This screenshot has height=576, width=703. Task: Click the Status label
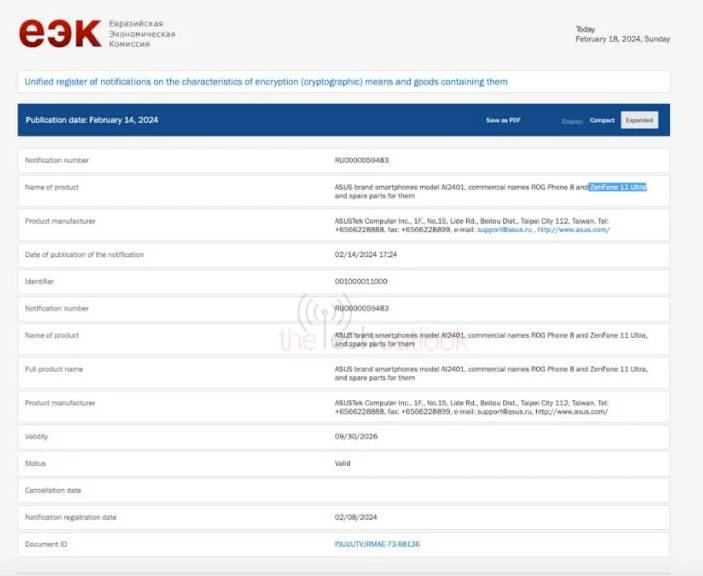click(35, 463)
